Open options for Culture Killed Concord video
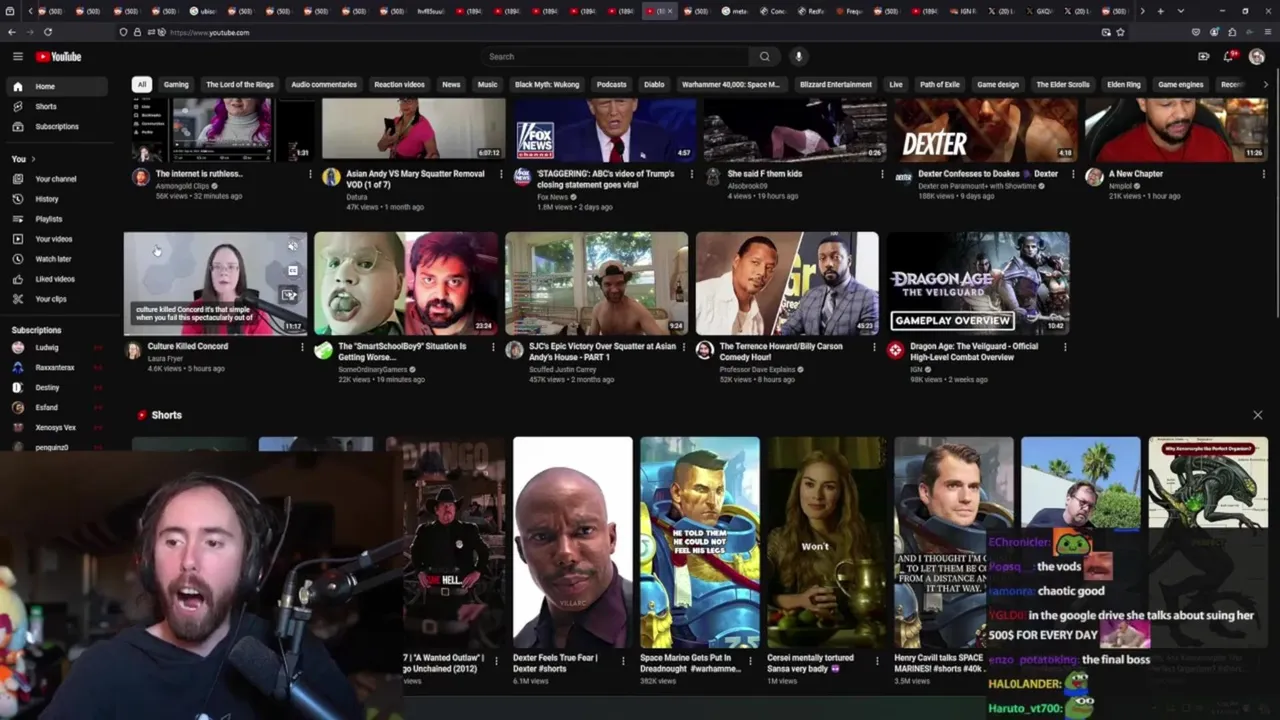 302,347
